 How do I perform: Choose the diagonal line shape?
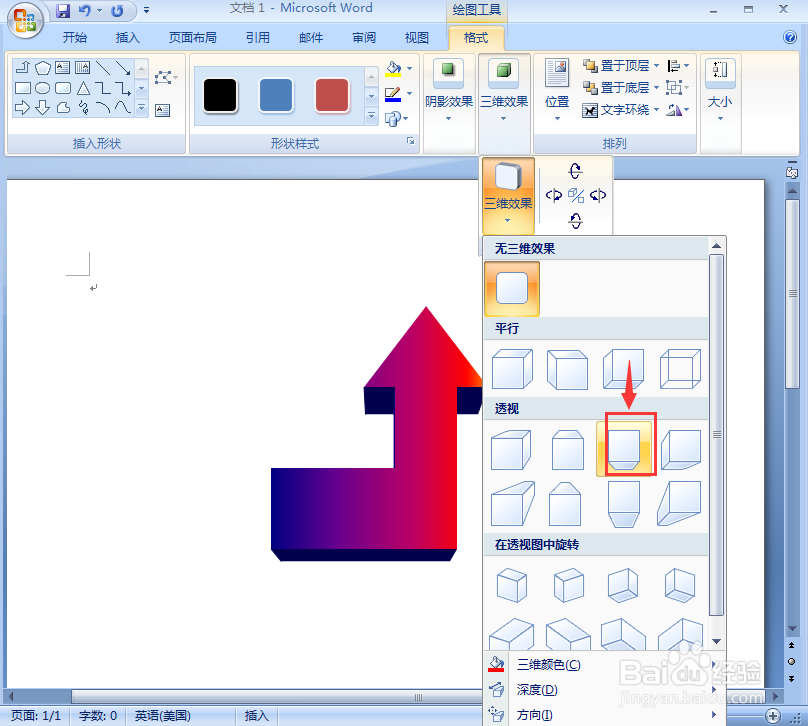pyautogui.click(x=103, y=67)
